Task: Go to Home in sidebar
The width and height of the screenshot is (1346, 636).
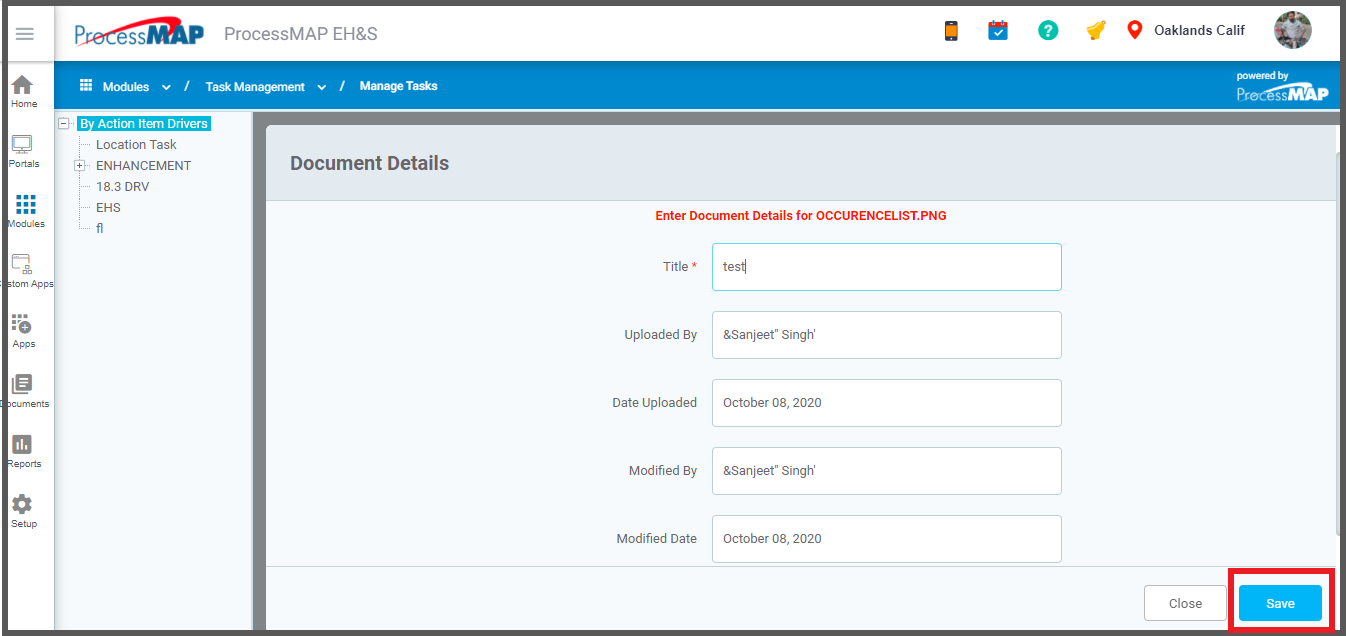Action: 24,92
